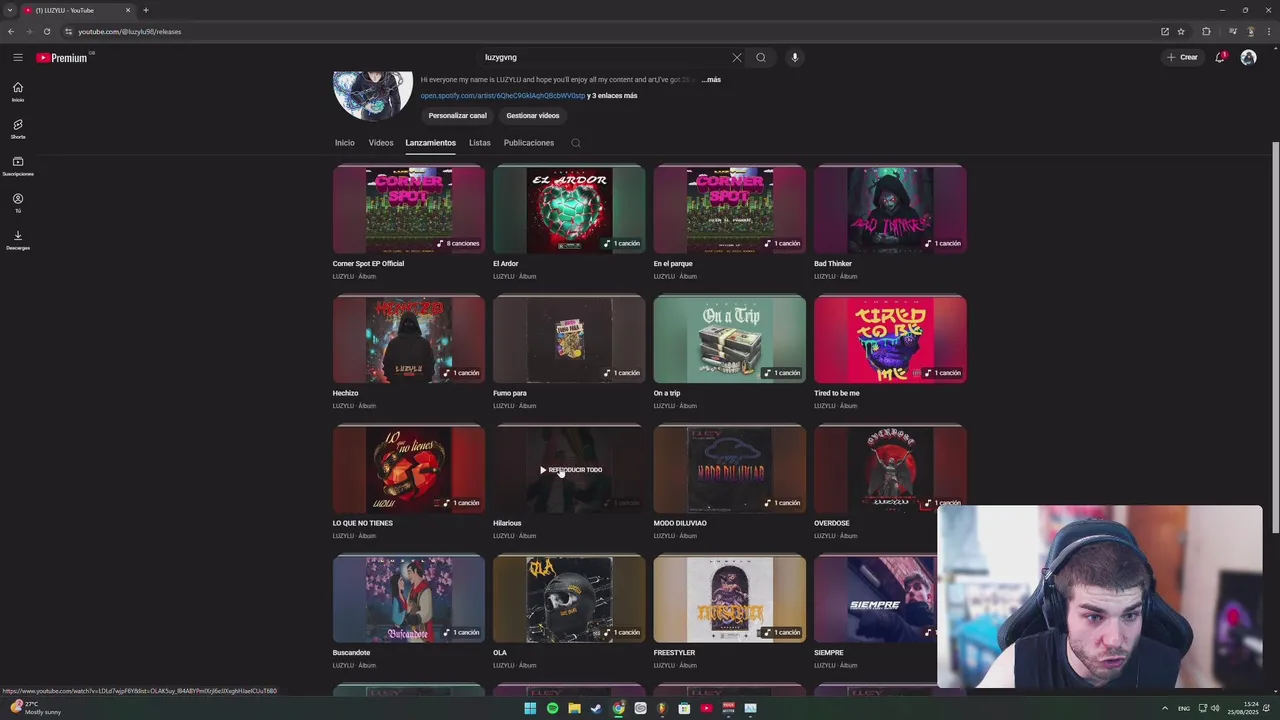Switch to the Listas channel tab
Image resolution: width=1280 pixels, height=720 pixels.
click(480, 143)
